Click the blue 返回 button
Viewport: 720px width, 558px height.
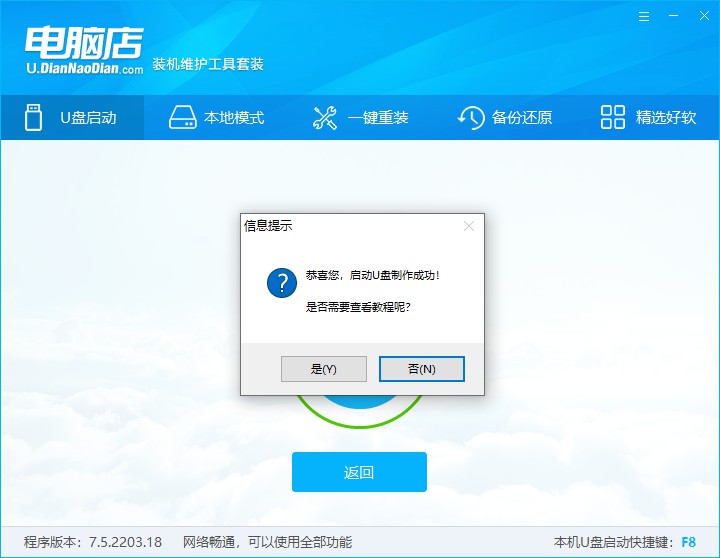tap(359, 472)
